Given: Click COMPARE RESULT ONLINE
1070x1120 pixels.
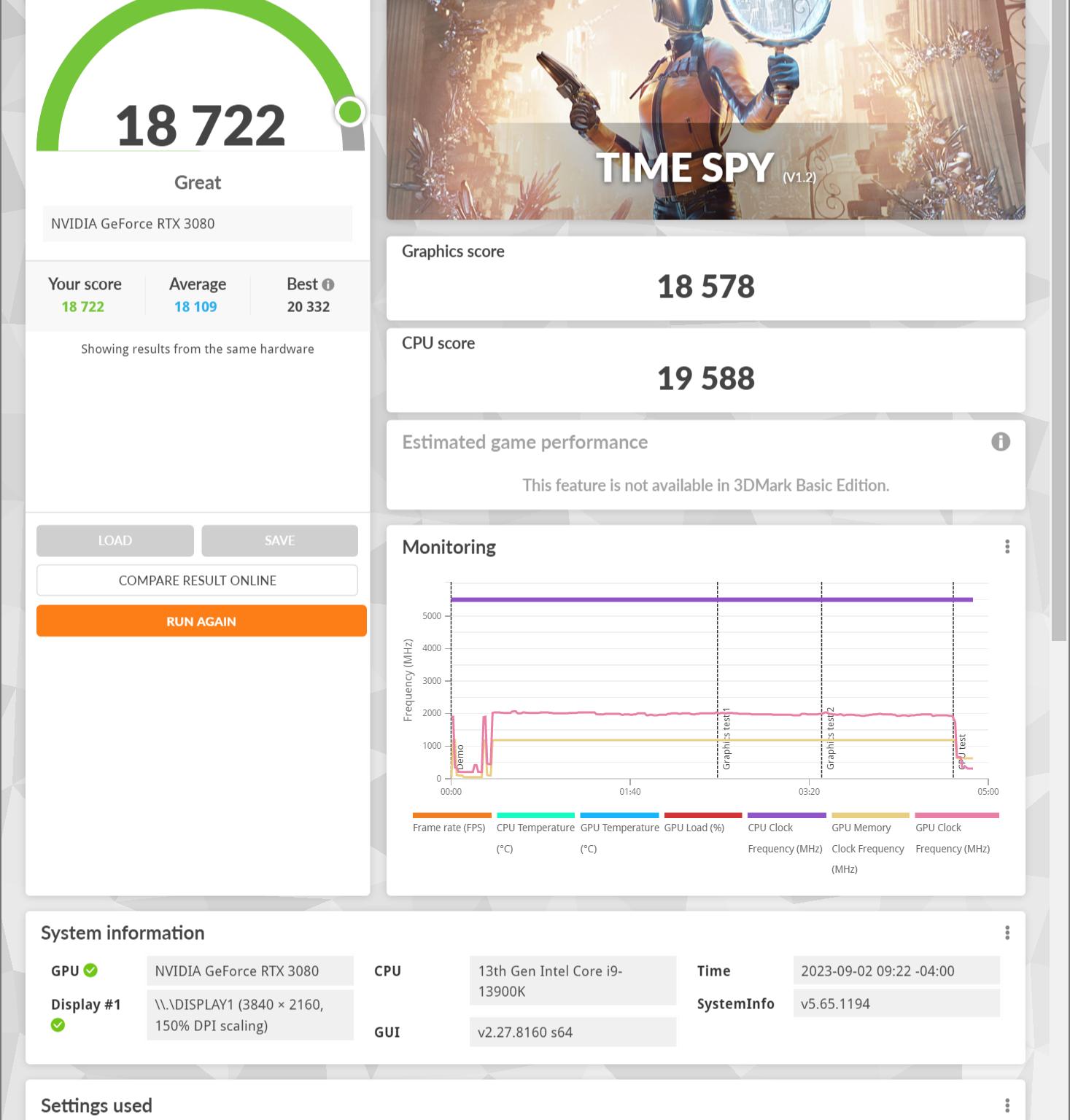Looking at the screenshot, I should point(197,580).
